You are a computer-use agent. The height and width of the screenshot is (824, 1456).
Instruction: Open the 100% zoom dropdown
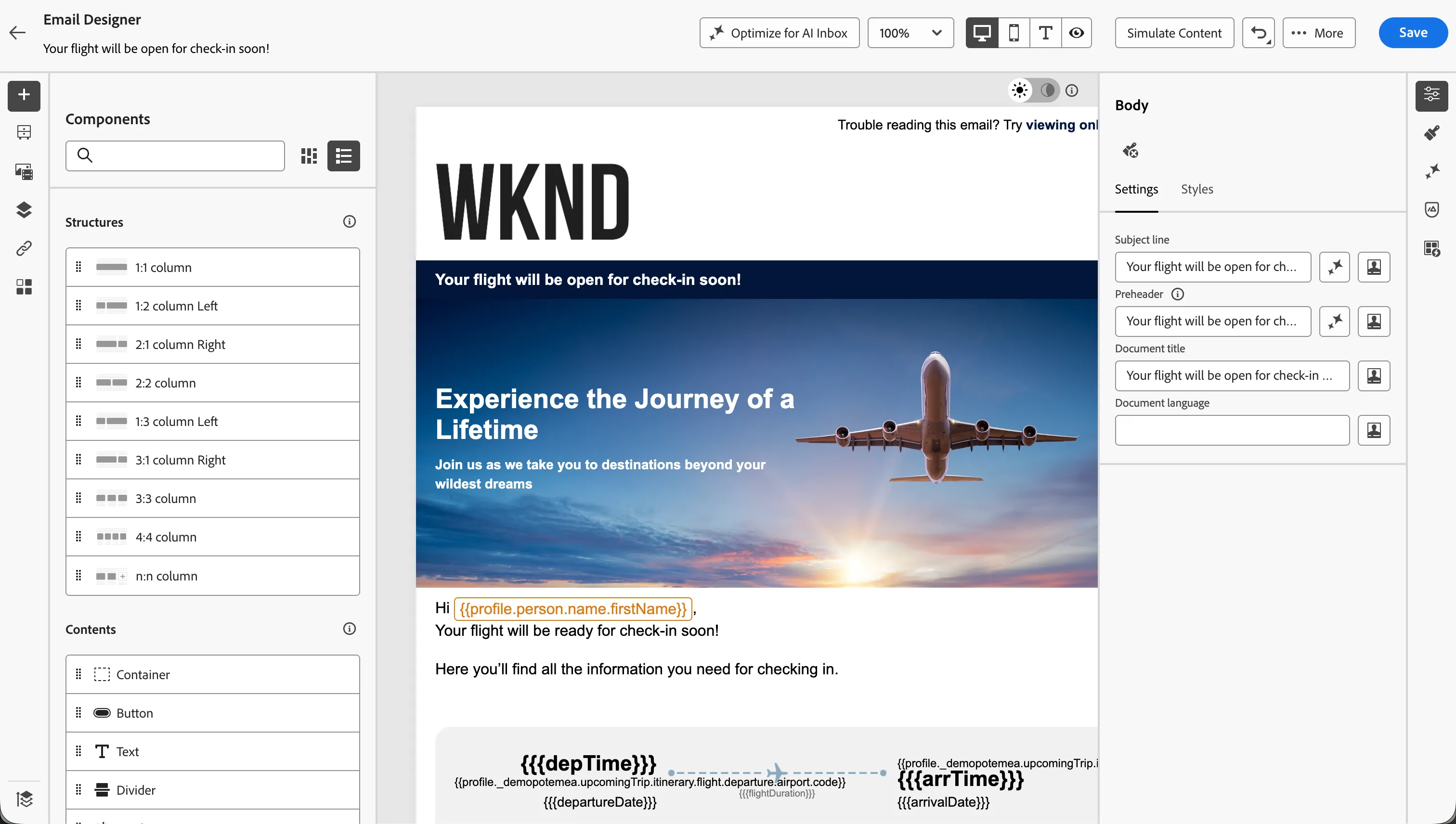[910, 33]
